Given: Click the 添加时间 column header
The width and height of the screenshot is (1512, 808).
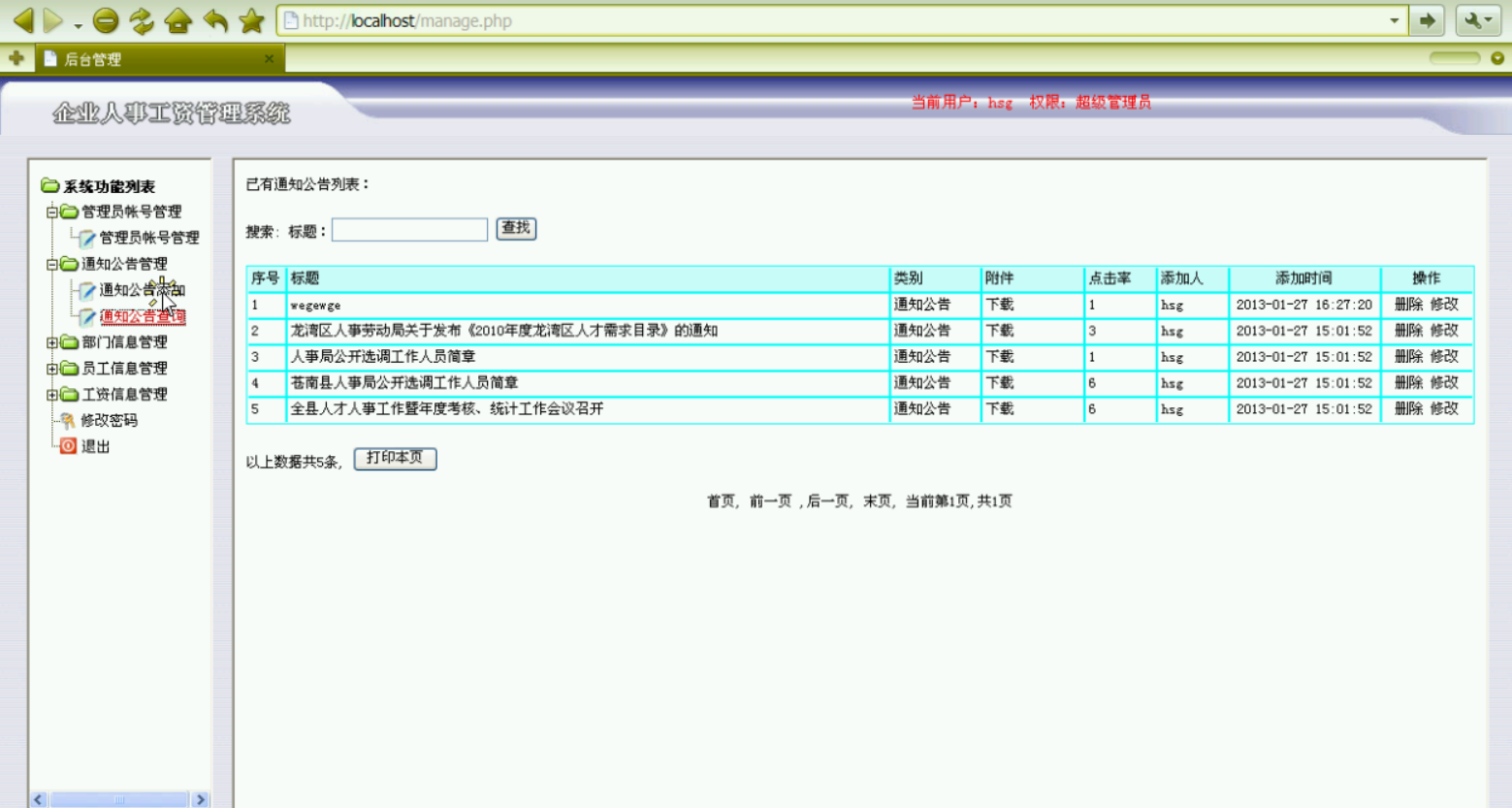Looking at the screenshot, I should point(1303,278).
